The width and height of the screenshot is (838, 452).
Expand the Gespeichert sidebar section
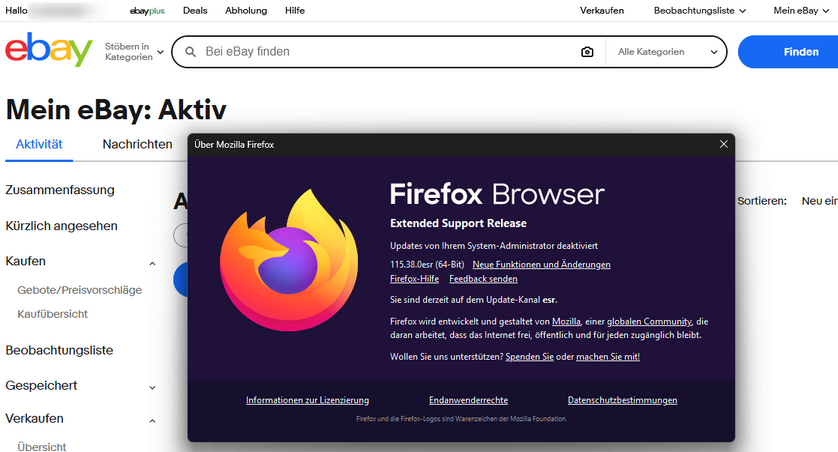[152, 387]
